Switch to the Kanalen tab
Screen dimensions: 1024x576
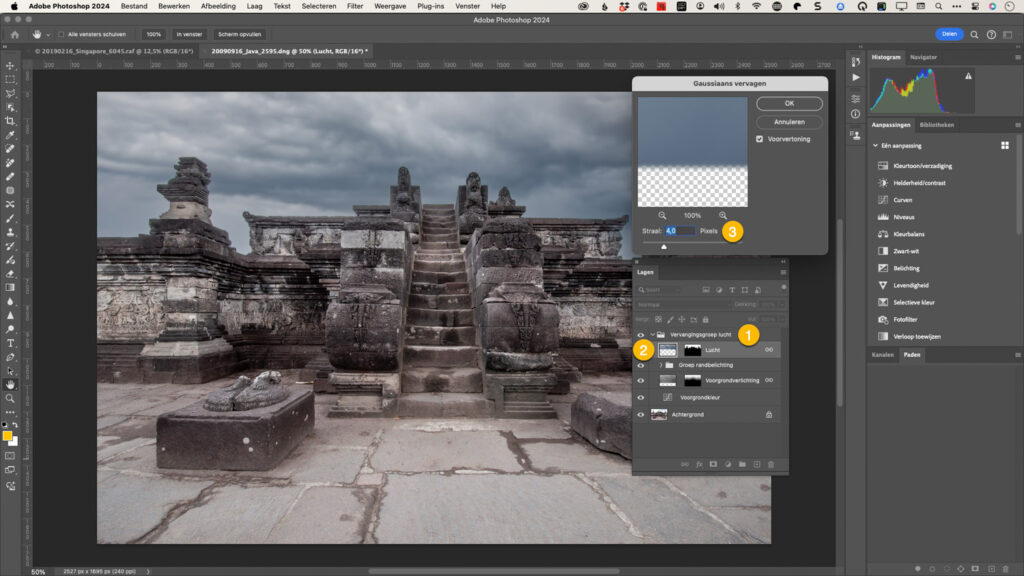coord(882,355)
